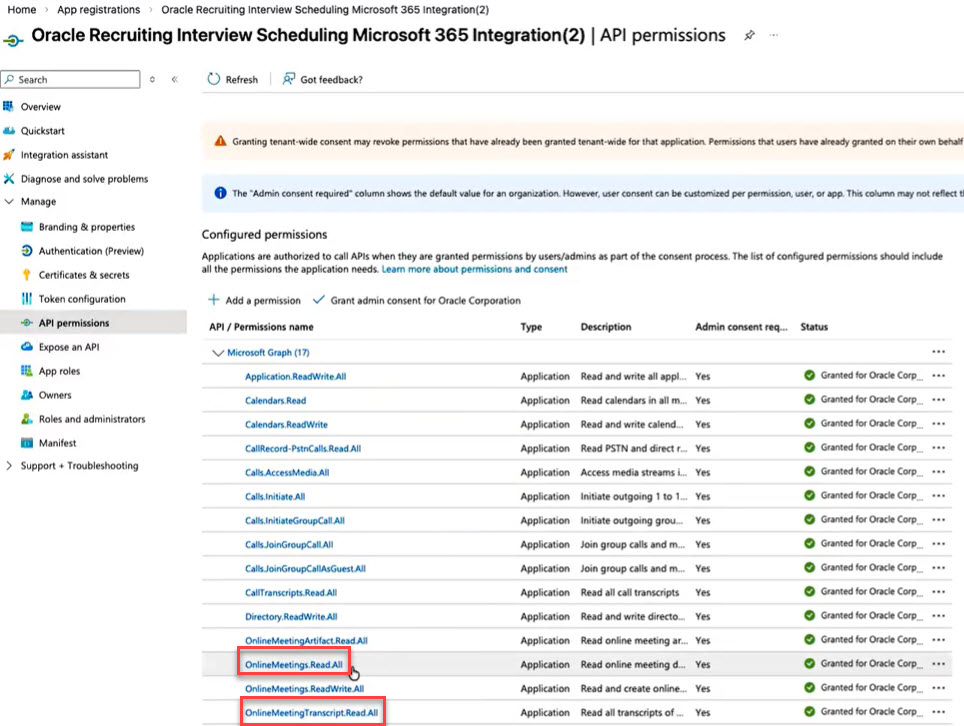
Task: Click the Roles and administrators icon
Action: [x=26, y=419]
